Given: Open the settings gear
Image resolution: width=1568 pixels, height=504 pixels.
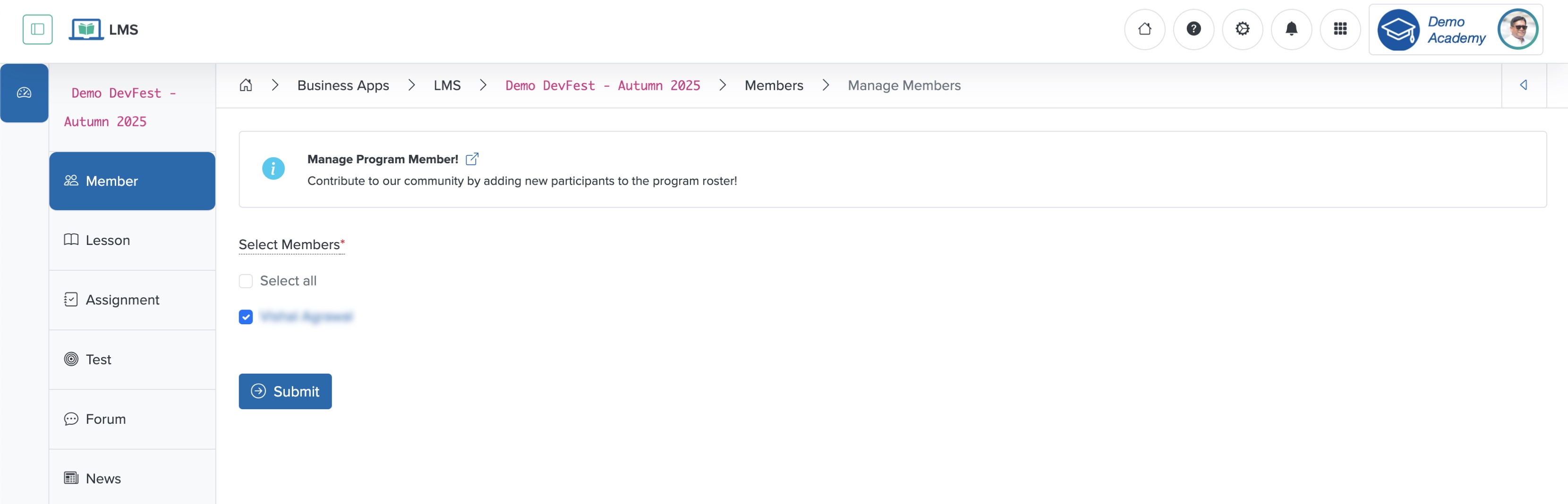Looking at the screenshot, I should (1242, 29).
